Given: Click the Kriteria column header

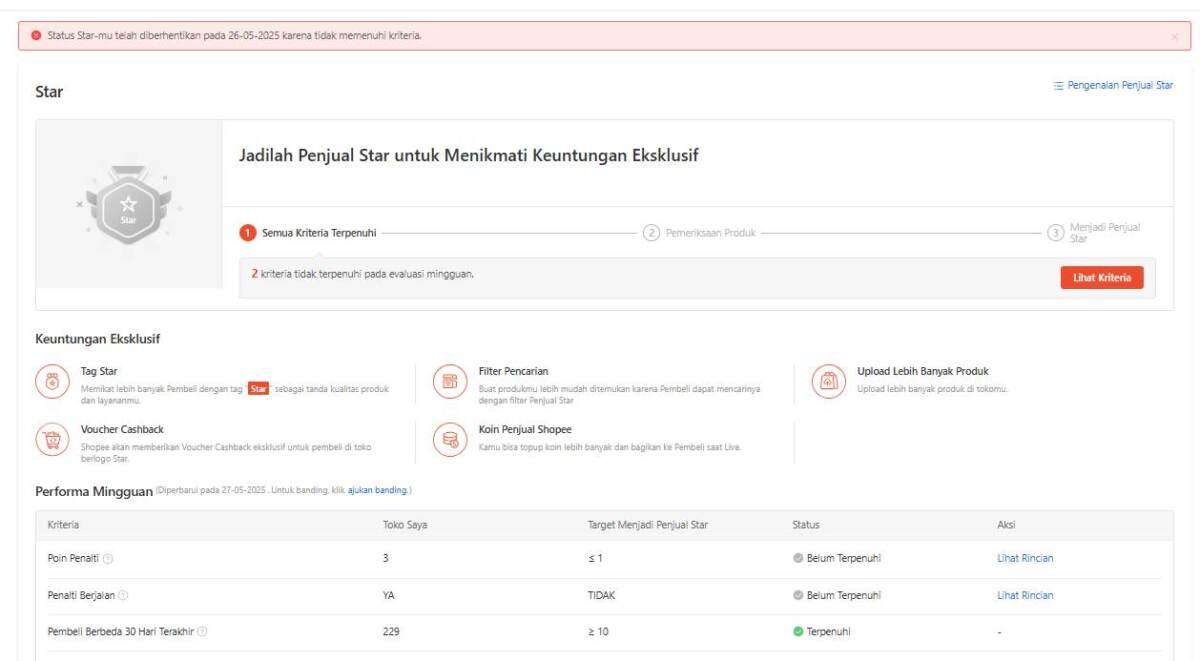Looking at the screenshot, I should pos(63,523).
